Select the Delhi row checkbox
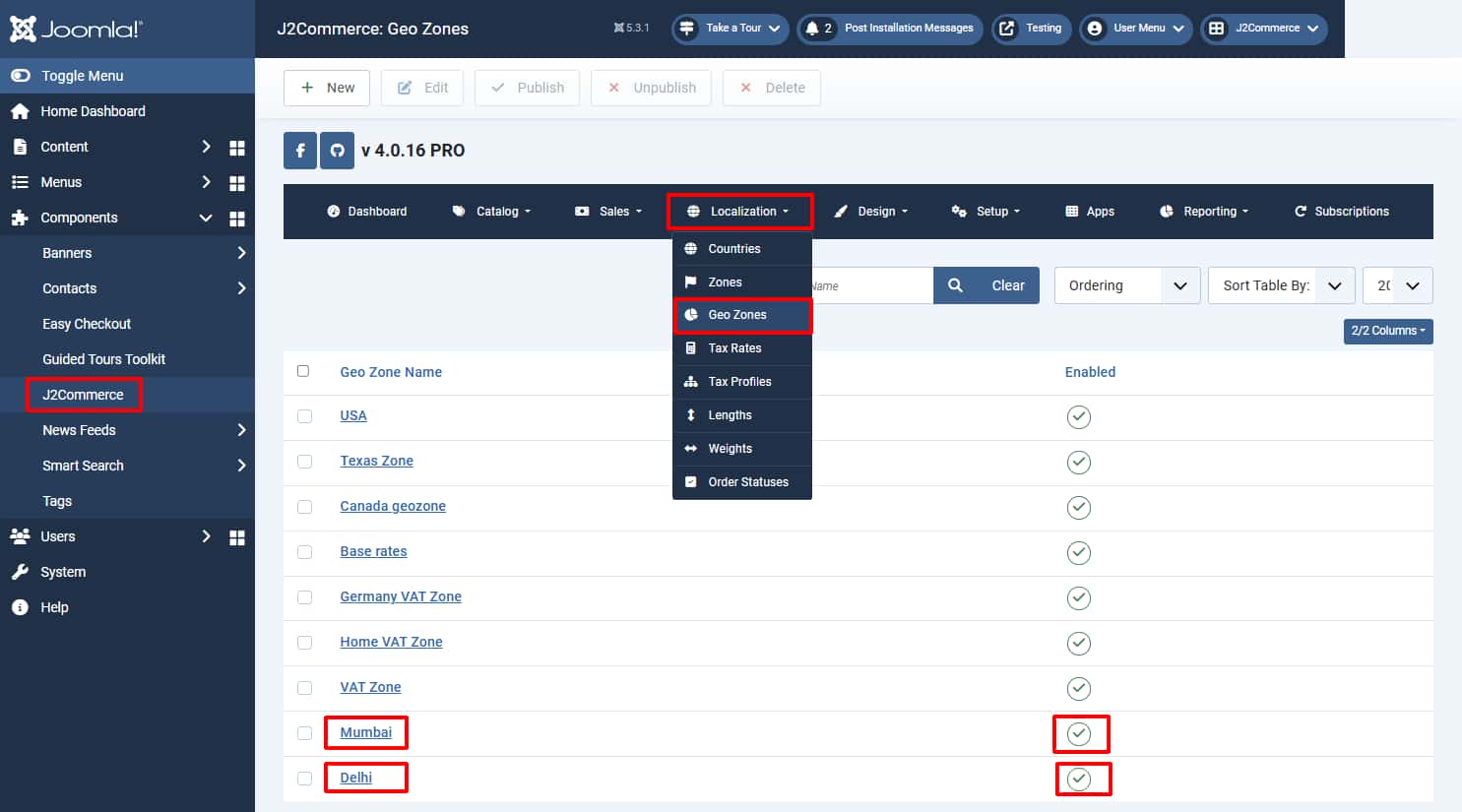 click(305, 779)
